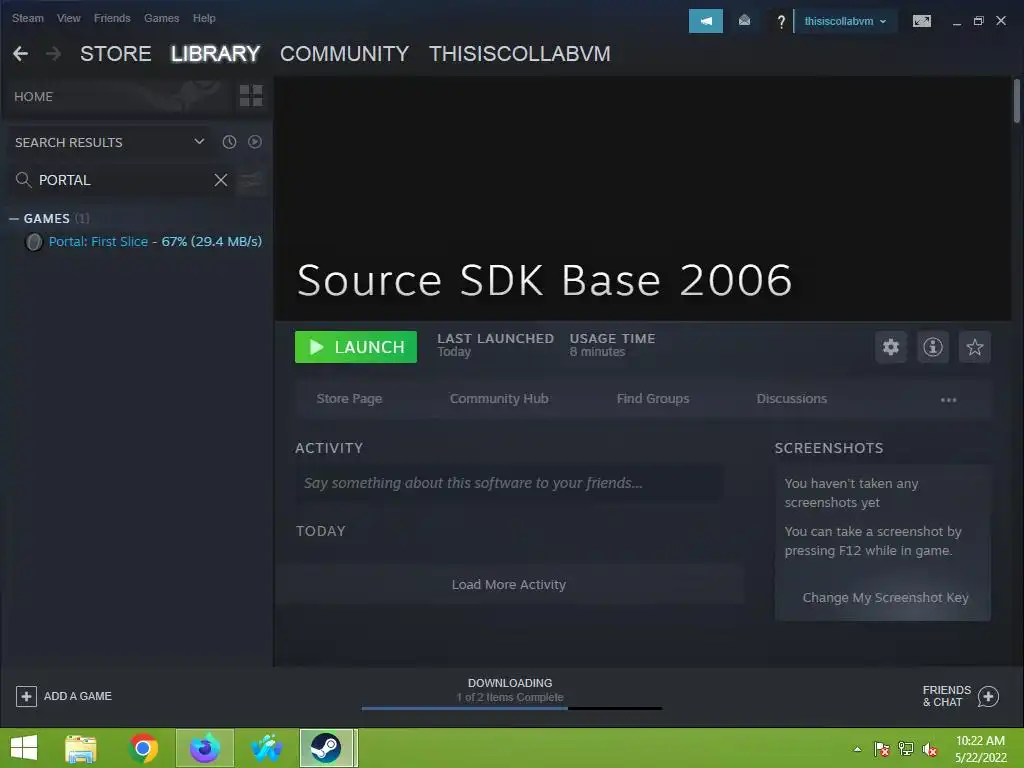Click the Steam taskbar icon
The width and height of the screenshot is (1024, 768).
(328, 748)
